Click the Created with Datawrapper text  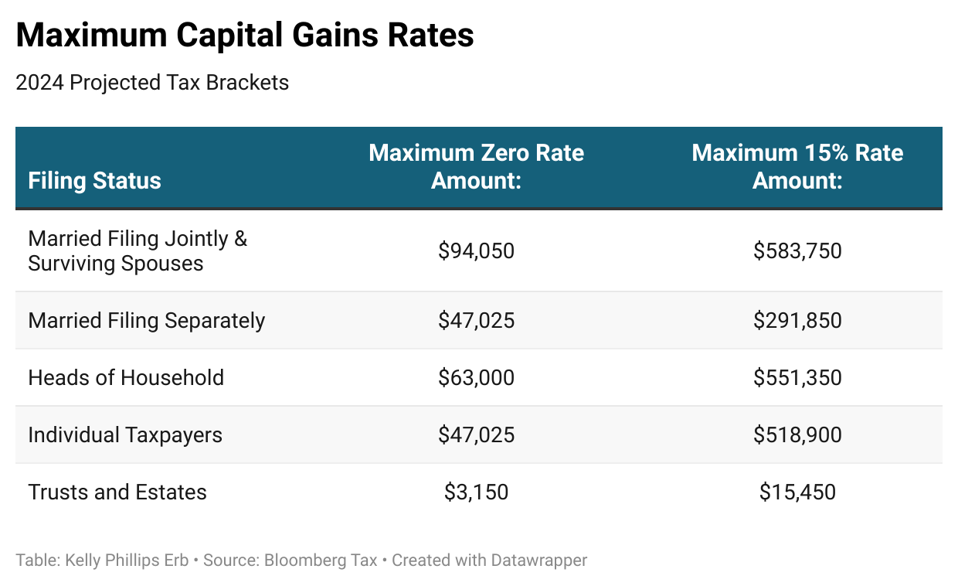point(489,560)
